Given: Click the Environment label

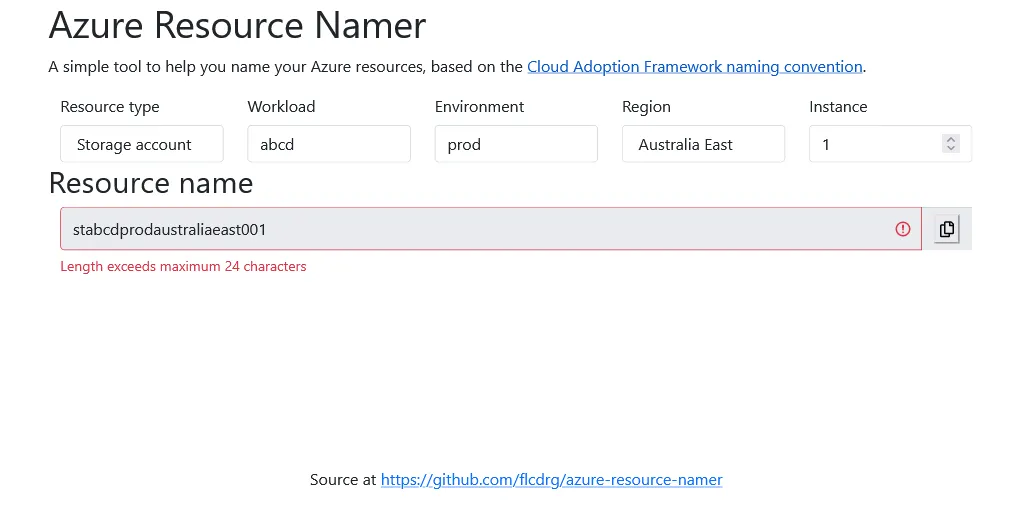Looking at the screenshot, I should [x=479, y=107].
